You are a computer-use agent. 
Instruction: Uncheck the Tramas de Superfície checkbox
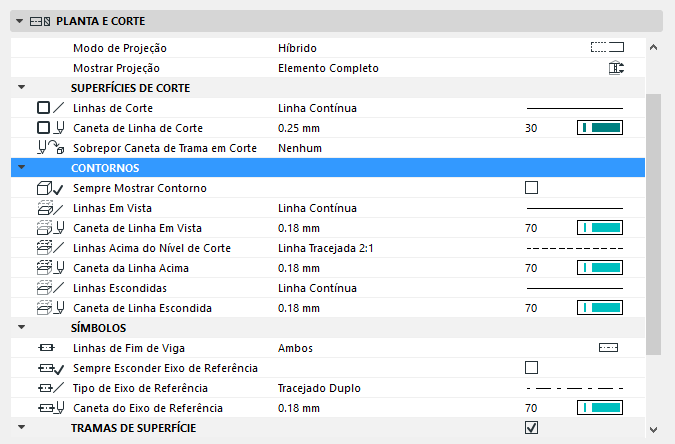pyautogui.click(x=531, y=428)
